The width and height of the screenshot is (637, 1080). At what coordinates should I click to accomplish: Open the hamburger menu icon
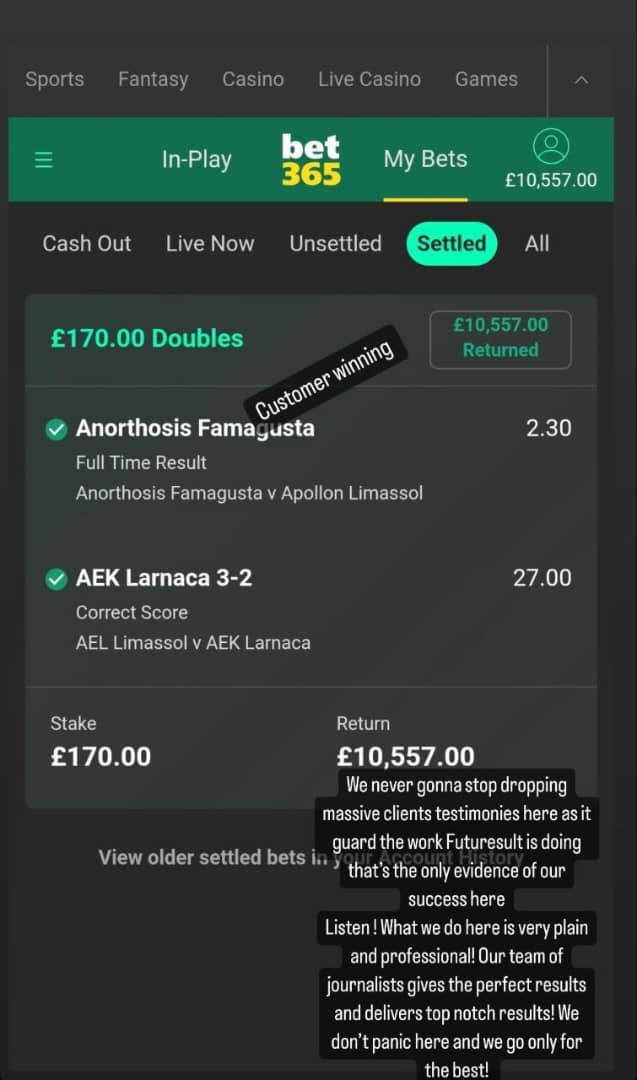(44, 160)
